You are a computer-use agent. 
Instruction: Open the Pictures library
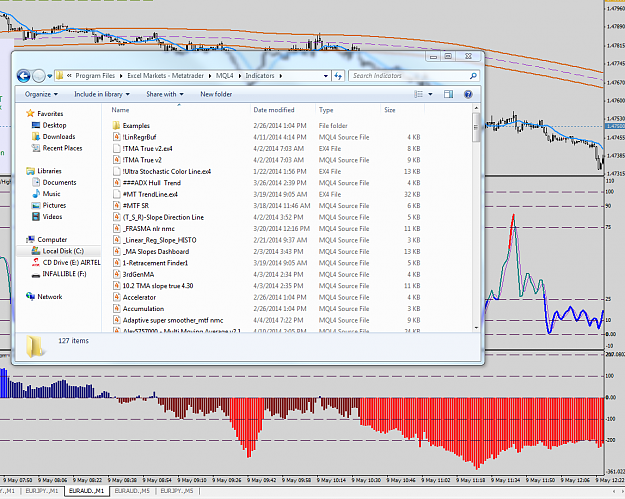tap(54, 205)
